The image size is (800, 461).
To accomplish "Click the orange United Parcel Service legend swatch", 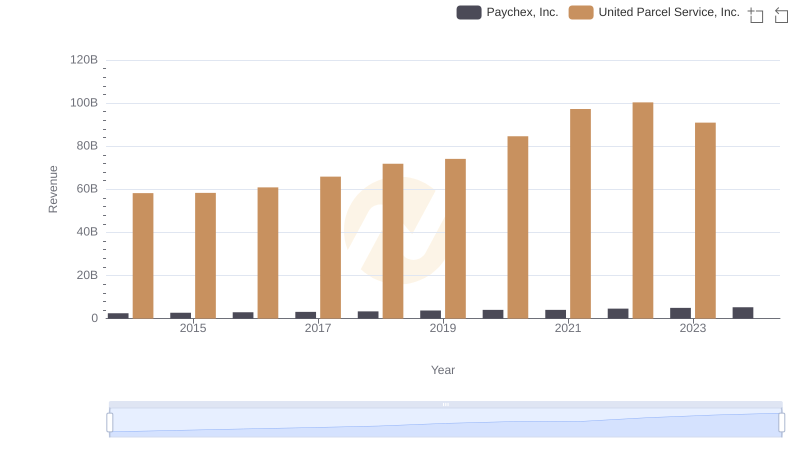I will click(x=581, y=13).
